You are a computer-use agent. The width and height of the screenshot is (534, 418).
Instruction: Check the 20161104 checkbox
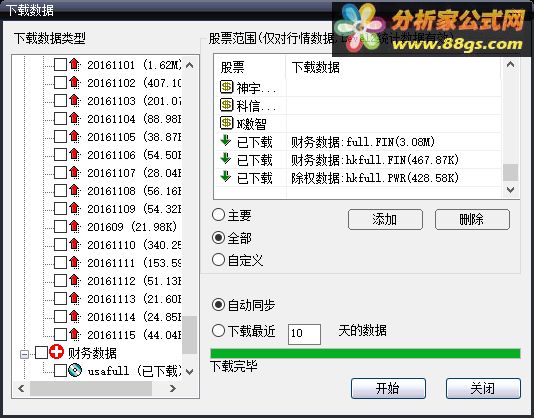click(60, 119)
